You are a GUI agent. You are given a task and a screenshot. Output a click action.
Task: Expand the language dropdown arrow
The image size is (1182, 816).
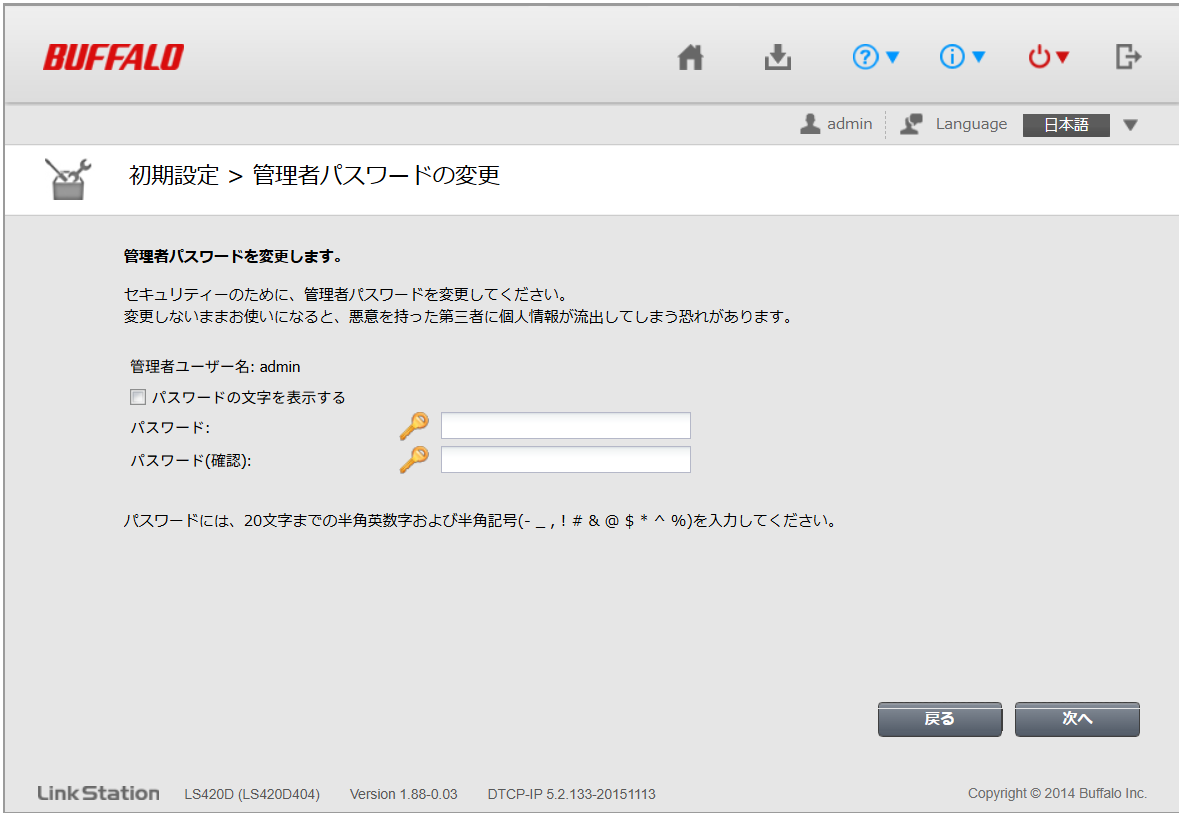(1130, 125)
